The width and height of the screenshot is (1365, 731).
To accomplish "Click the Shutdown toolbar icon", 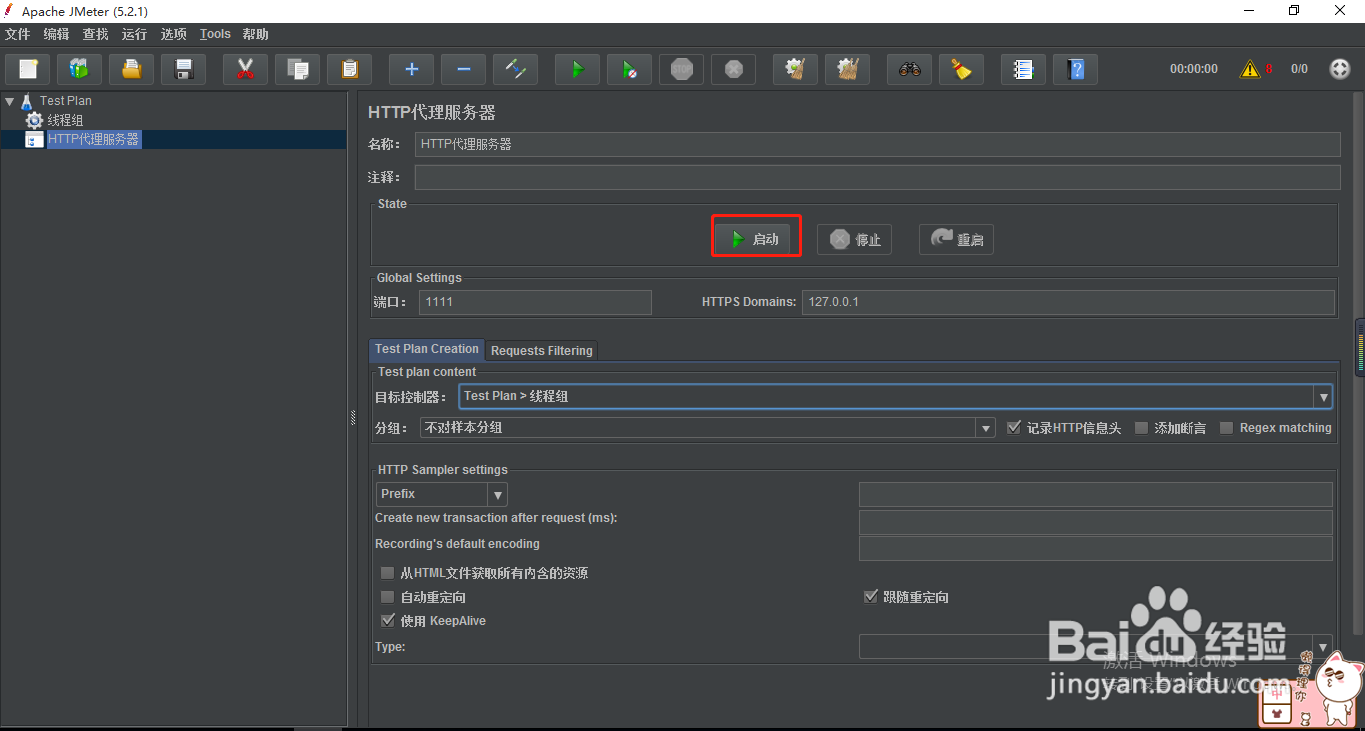I will 733,69.
